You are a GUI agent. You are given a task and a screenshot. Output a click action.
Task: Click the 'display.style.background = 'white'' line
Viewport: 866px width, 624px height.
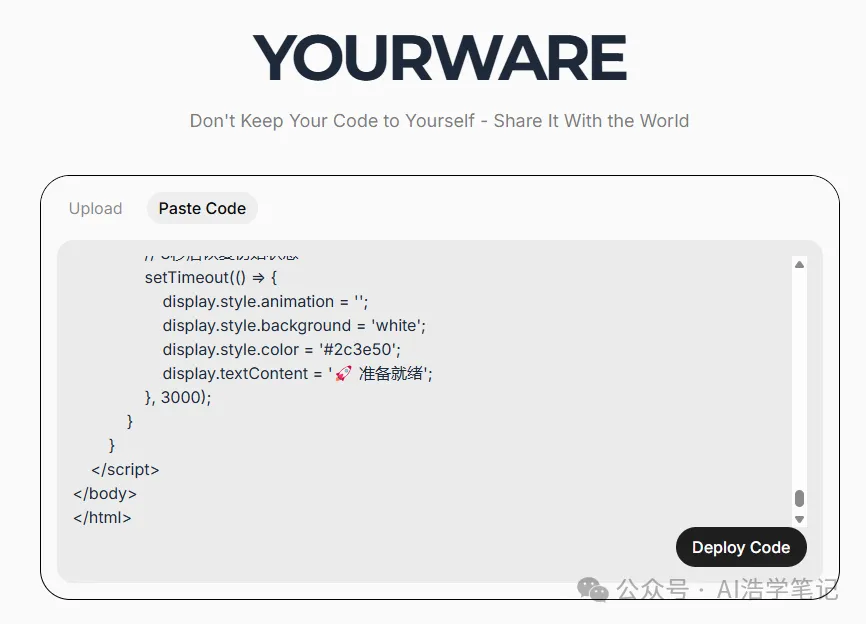coord(294,325)
